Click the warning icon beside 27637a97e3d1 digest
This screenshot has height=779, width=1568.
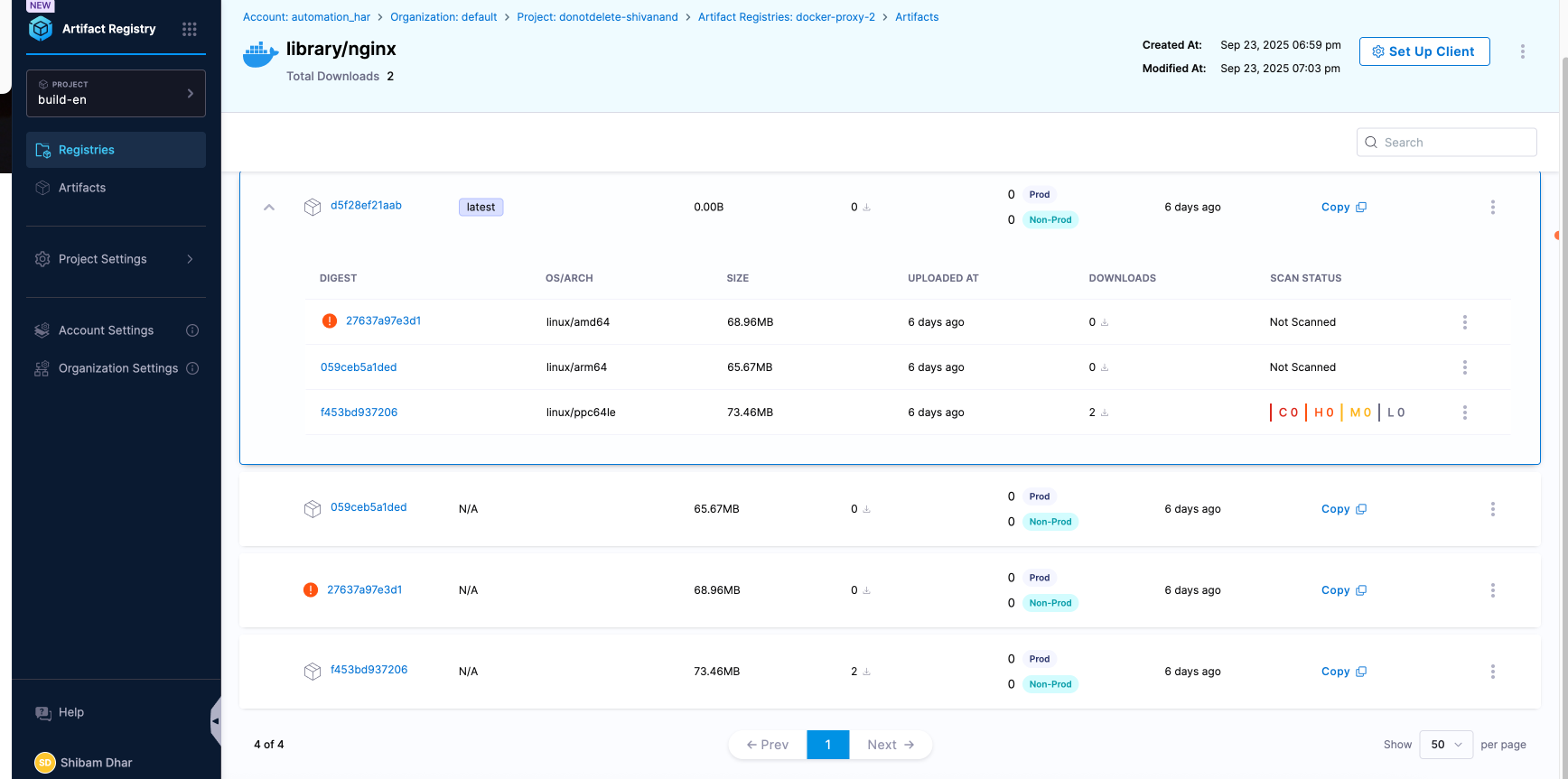click(x=330, y=321)
